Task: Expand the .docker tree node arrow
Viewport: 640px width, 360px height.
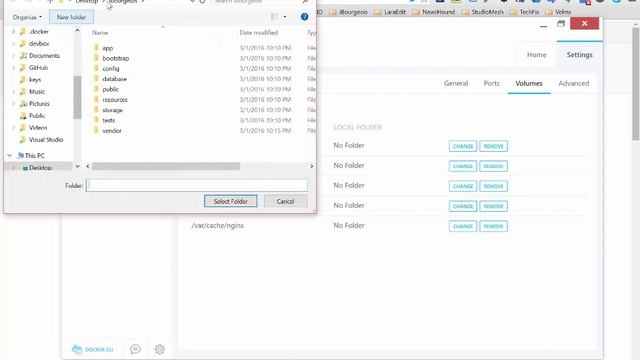Action: point(13,31)
